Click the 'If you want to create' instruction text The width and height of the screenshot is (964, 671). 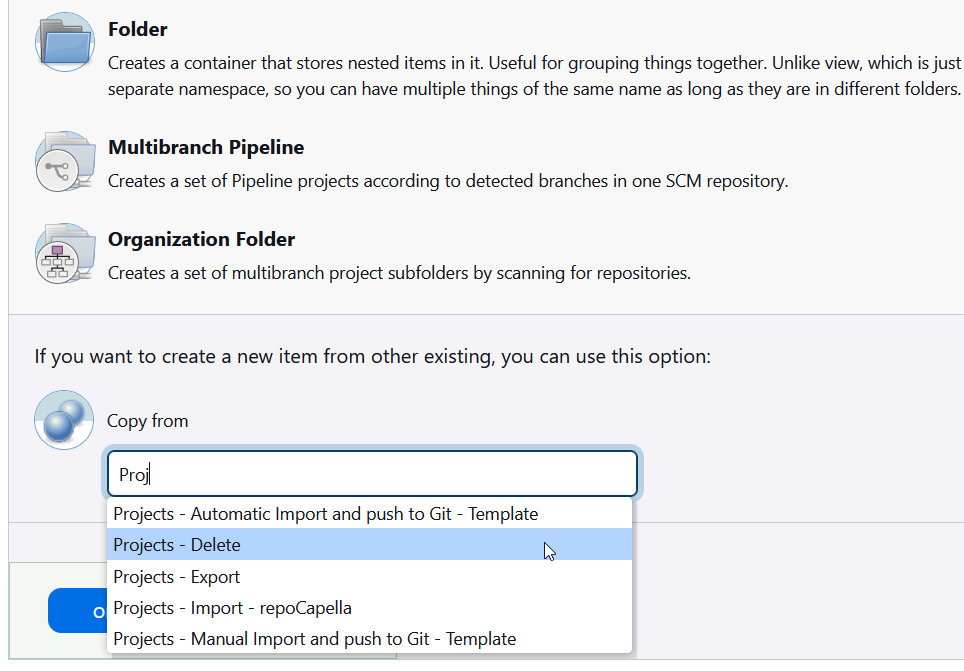[x=372, y=357]
